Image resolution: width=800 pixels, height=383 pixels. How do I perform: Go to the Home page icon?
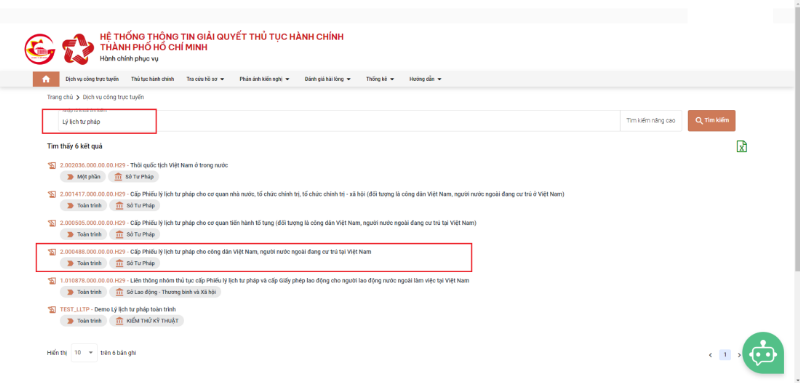click(46, 79)
